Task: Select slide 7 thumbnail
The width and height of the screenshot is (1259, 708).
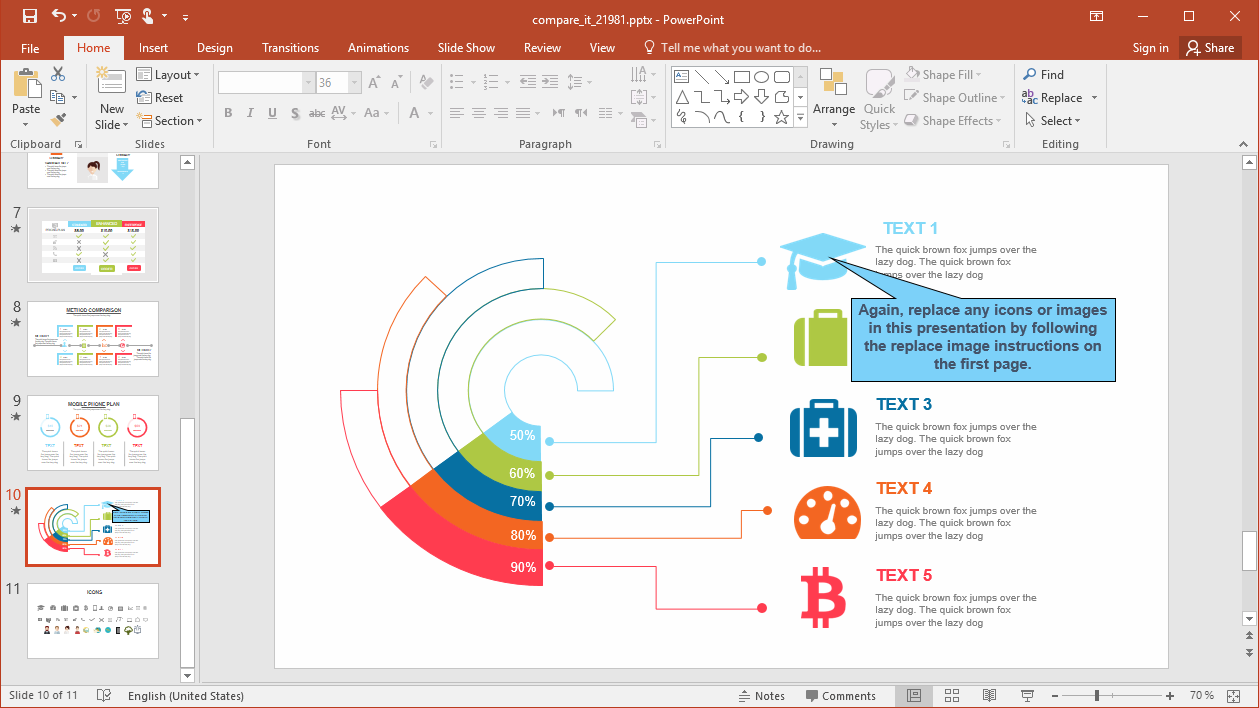Action: click(92, 245)
